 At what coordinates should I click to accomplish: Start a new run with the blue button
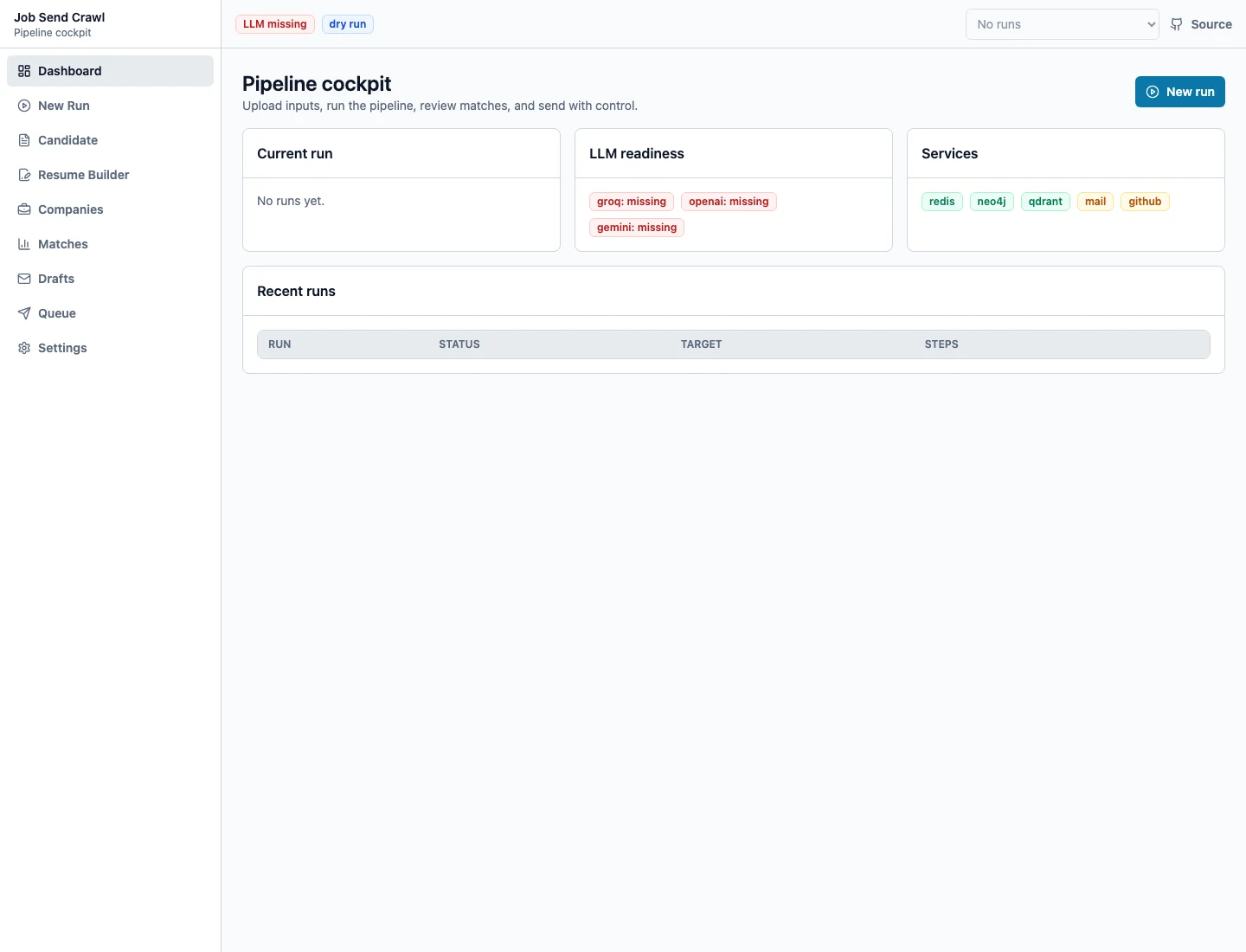pyautogui.click(x=1180, y=92)
